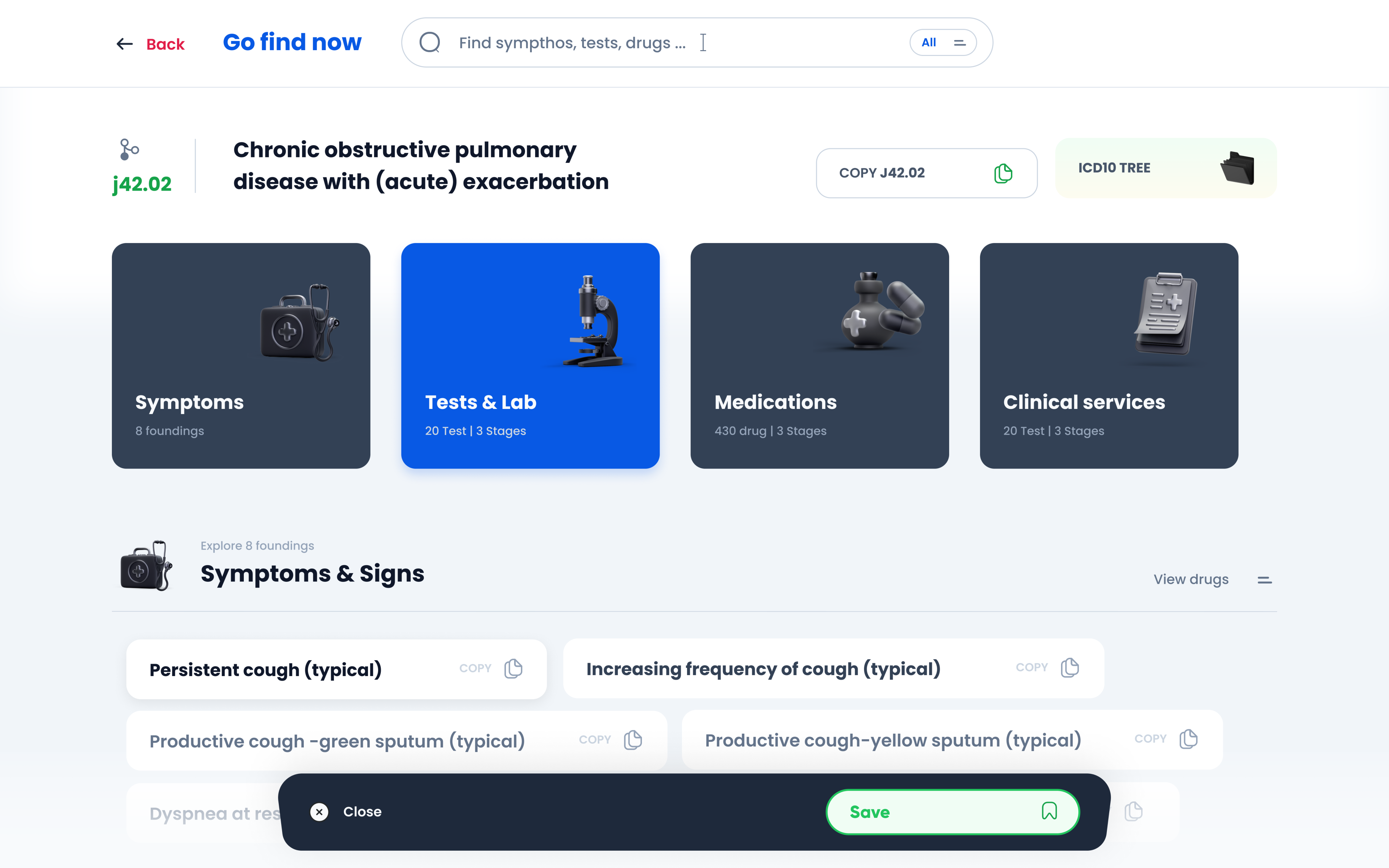Select the Tests & Lab card
Image resolution: width=1389 pixels, height=868 pixels.
(x=530, y=355)
